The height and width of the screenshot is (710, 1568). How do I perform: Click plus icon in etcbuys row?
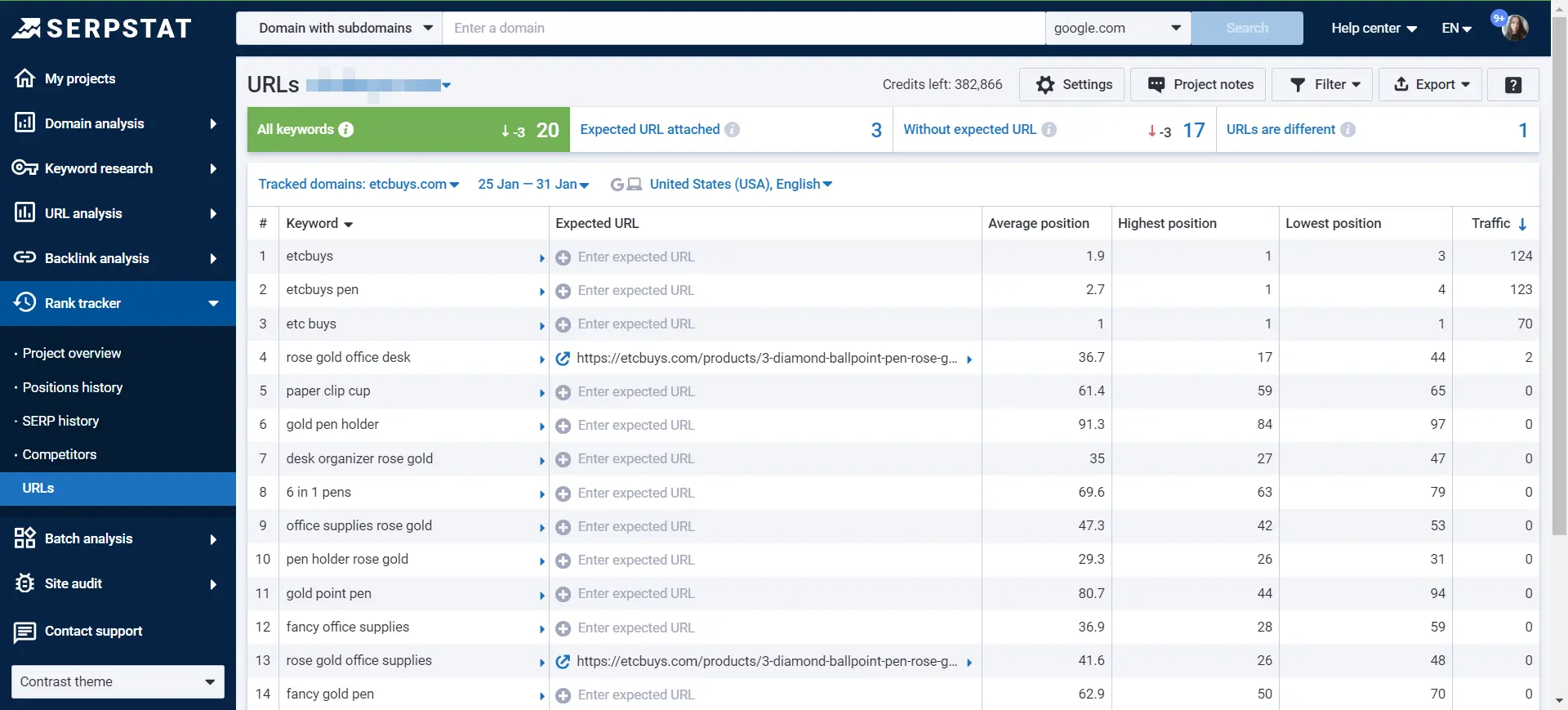[x=563, y=257]
